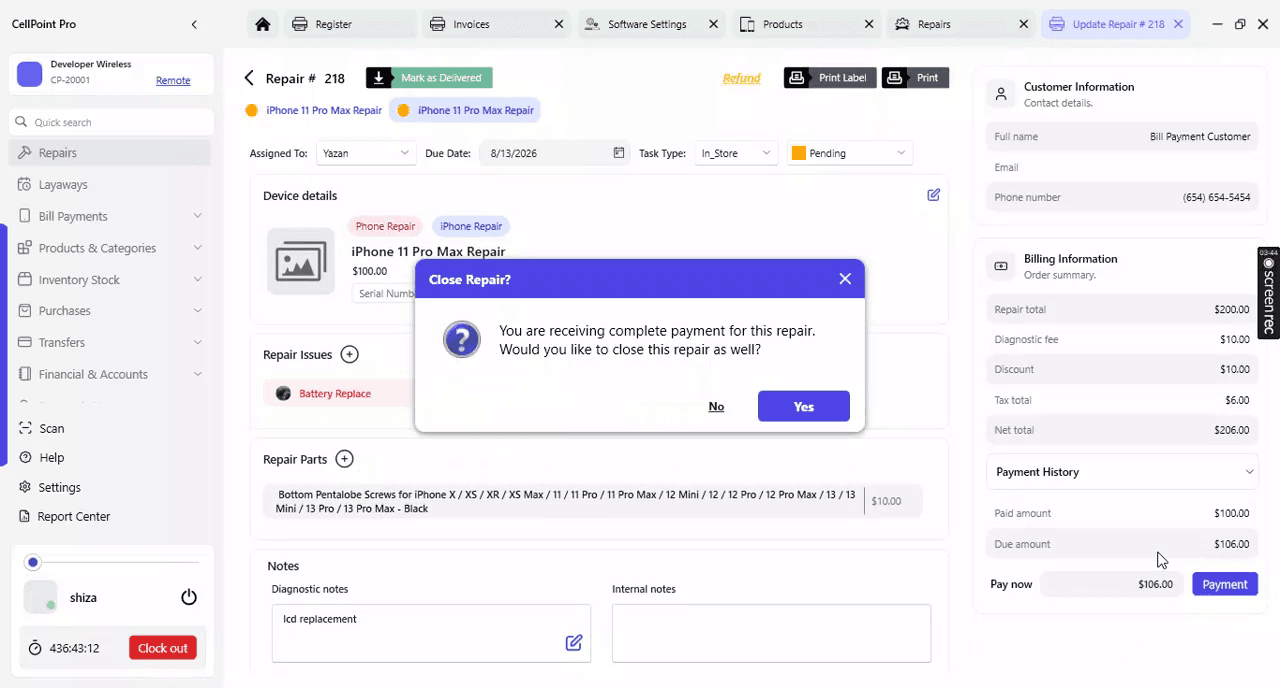The image size is (1280, 688).
Task: Click the Refund link
Action: pos(742,78)
